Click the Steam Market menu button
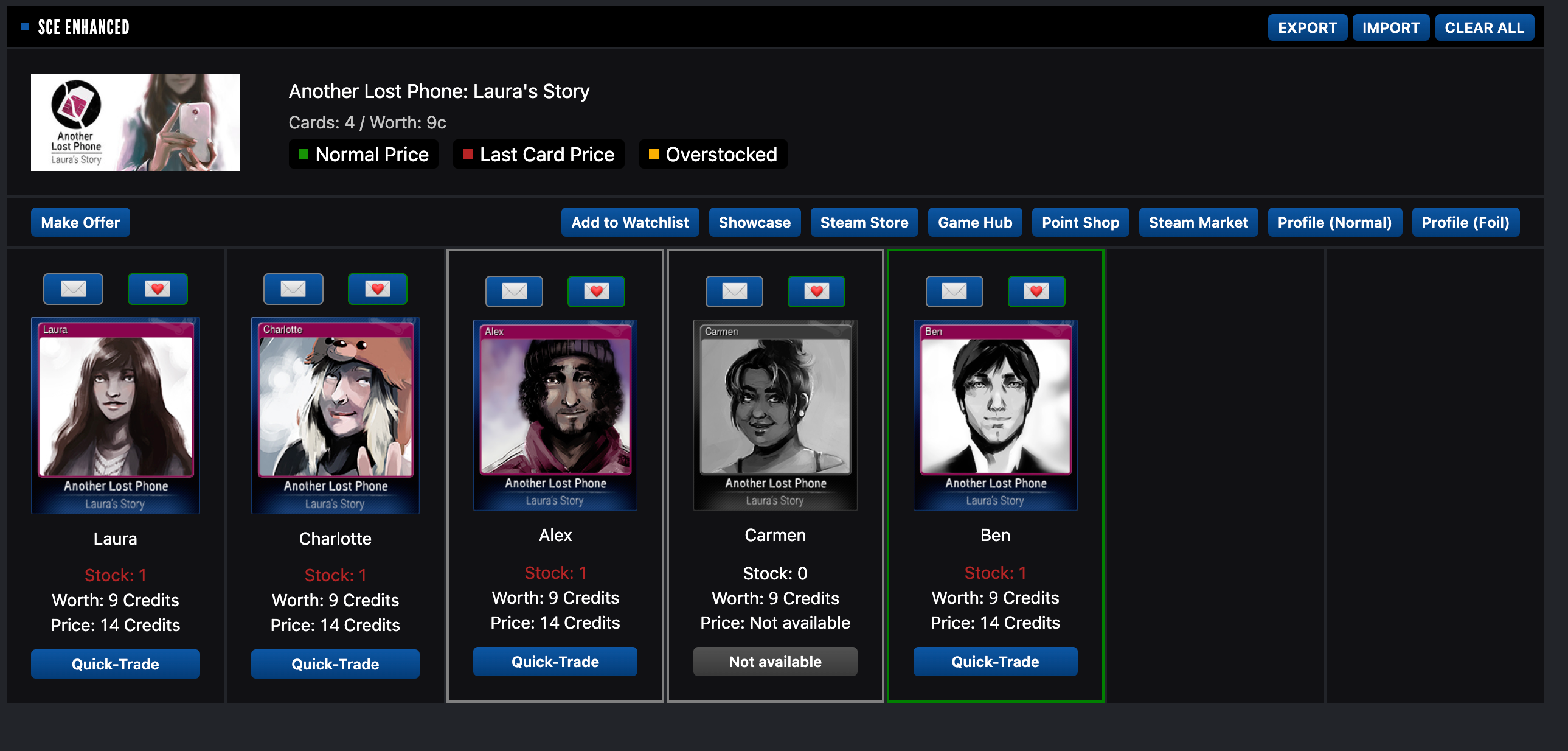This screenshot has width=1568, height=751. [x=1197, y=222]
